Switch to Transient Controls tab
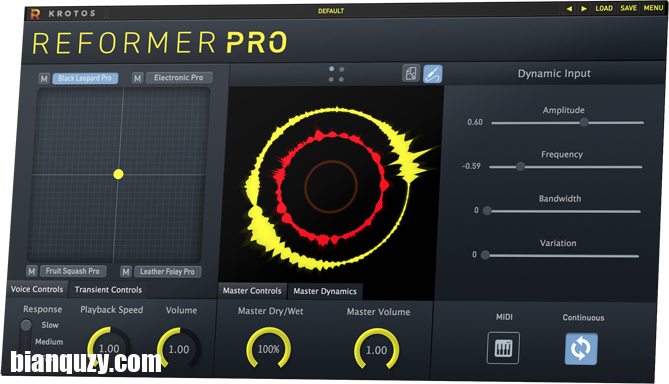The width and height of the screenshot is (669, 384). coord(108,290)
